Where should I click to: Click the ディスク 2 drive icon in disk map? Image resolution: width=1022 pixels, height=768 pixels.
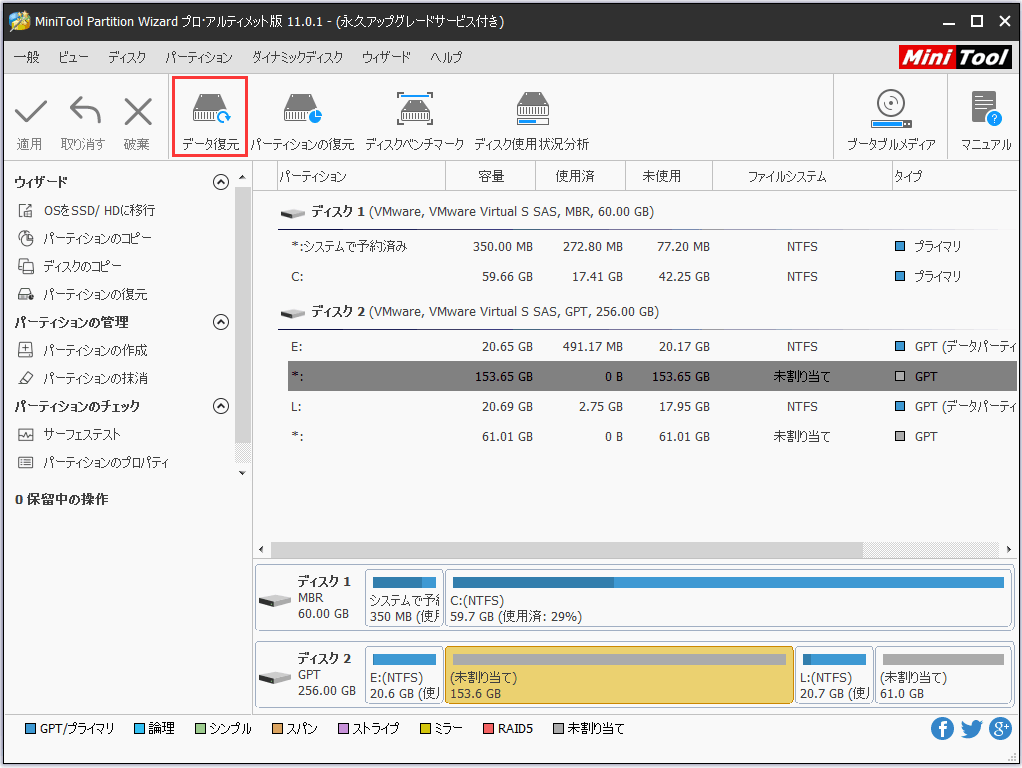tap(274, 677)
